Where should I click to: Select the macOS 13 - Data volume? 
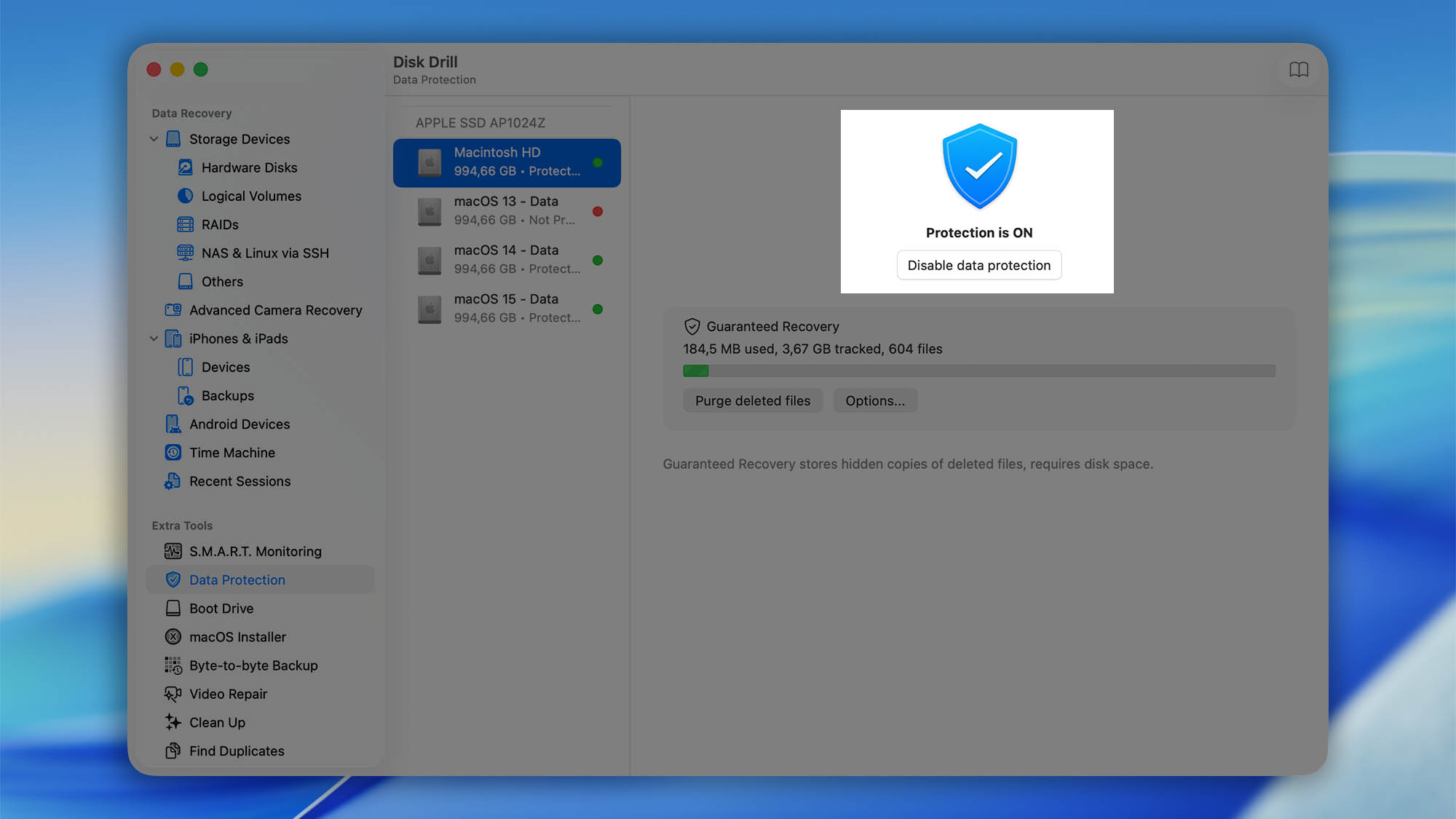[x=507, y=211]
